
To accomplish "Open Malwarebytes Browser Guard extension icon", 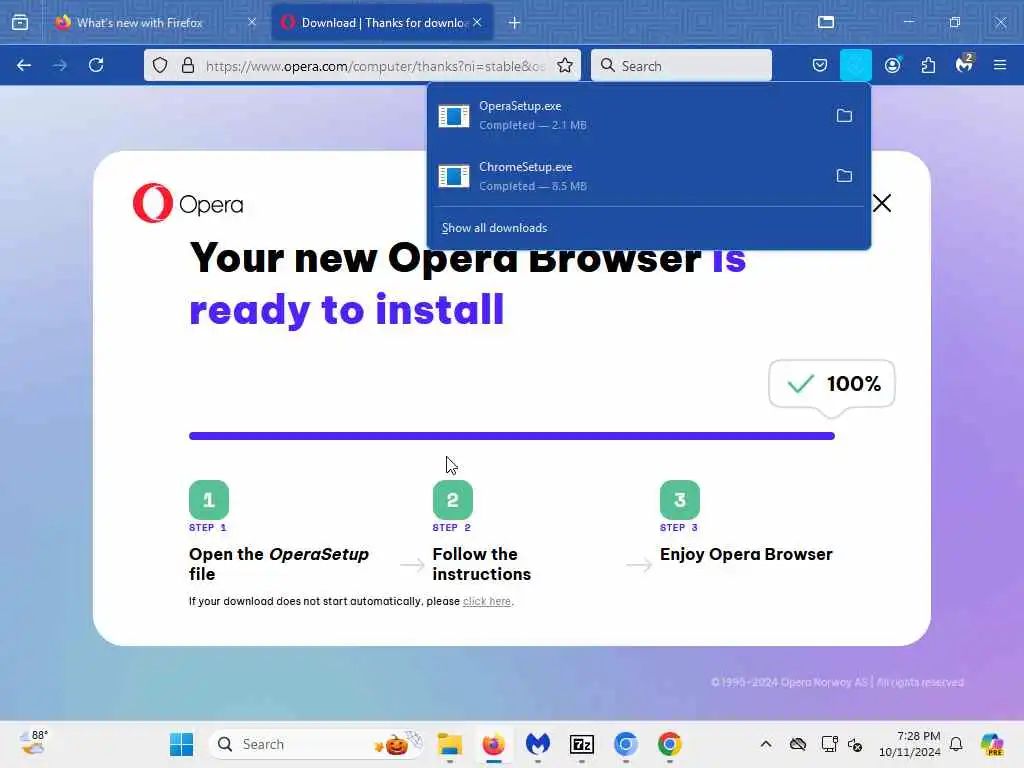I will (x=964, y=64).
